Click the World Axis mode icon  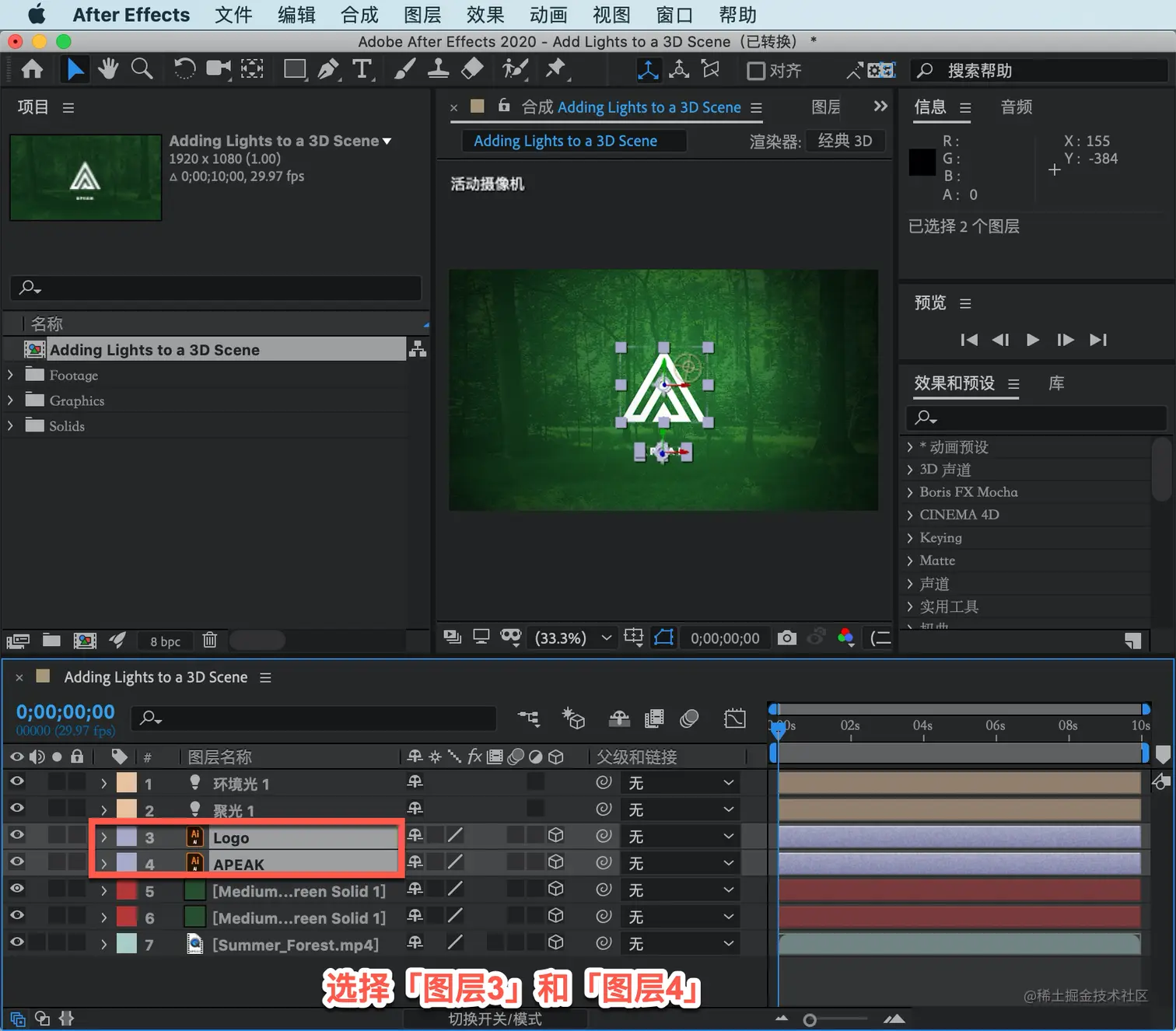coord(679,70)
